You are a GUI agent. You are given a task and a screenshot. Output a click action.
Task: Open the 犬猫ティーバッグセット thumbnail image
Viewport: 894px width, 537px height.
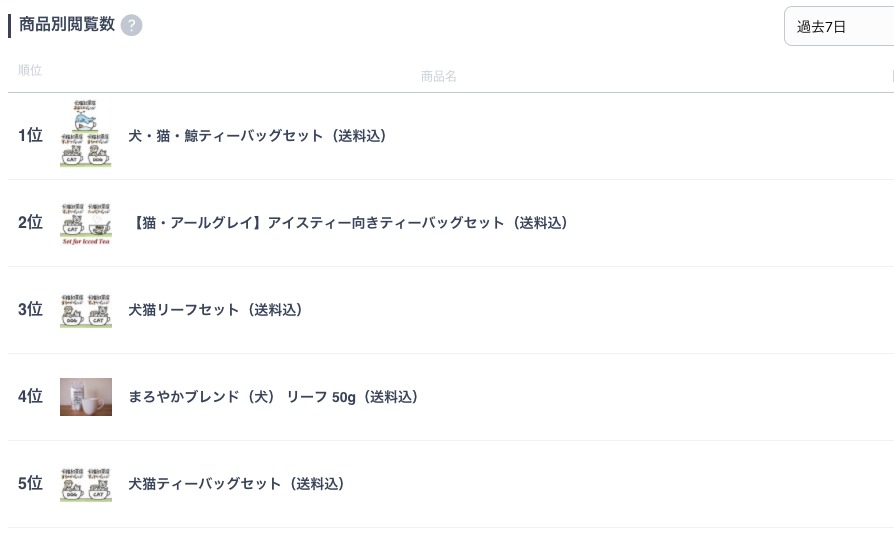click(86, 484)
